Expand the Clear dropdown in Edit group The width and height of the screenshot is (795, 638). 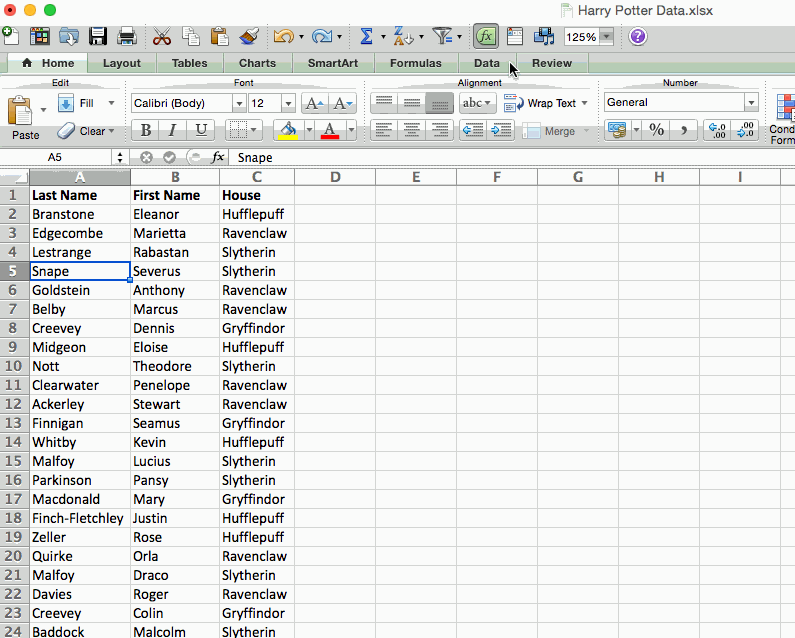point(111,131)
